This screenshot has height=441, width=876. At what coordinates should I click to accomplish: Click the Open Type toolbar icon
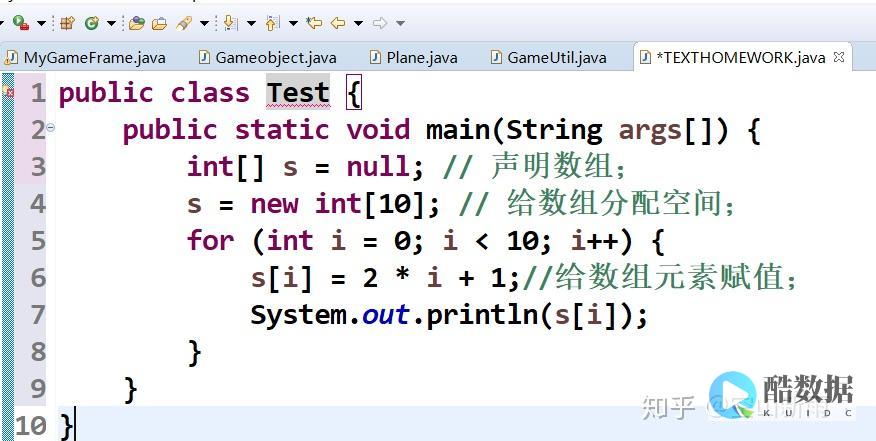pyautogui.click(x=136, y=23)
